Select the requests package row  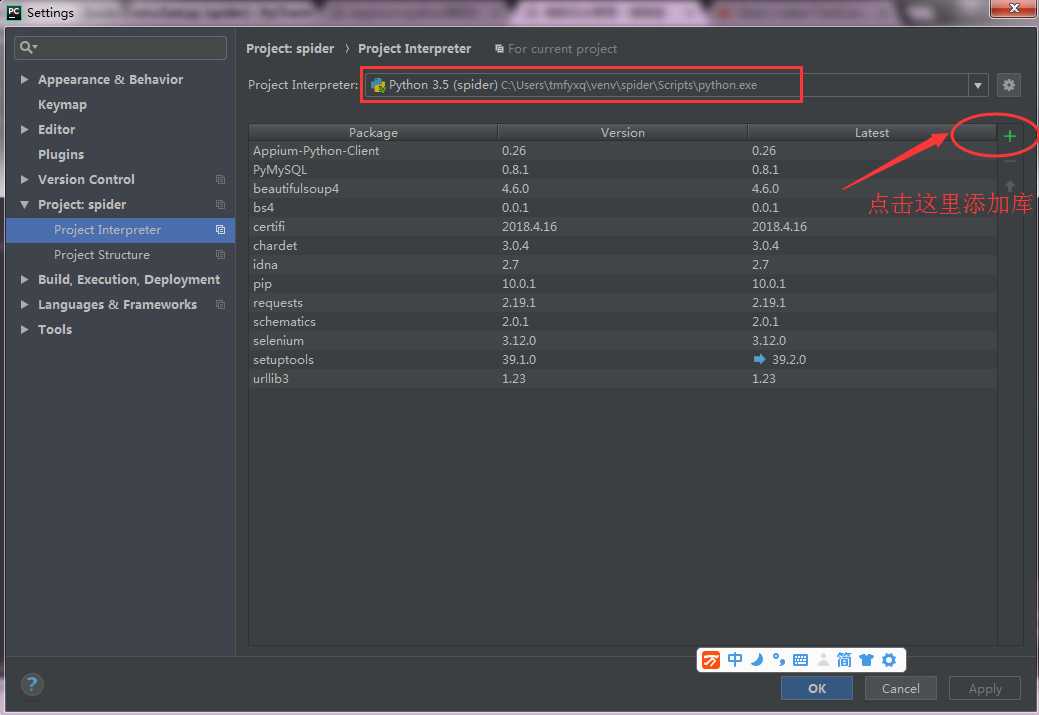pos(622,303)
